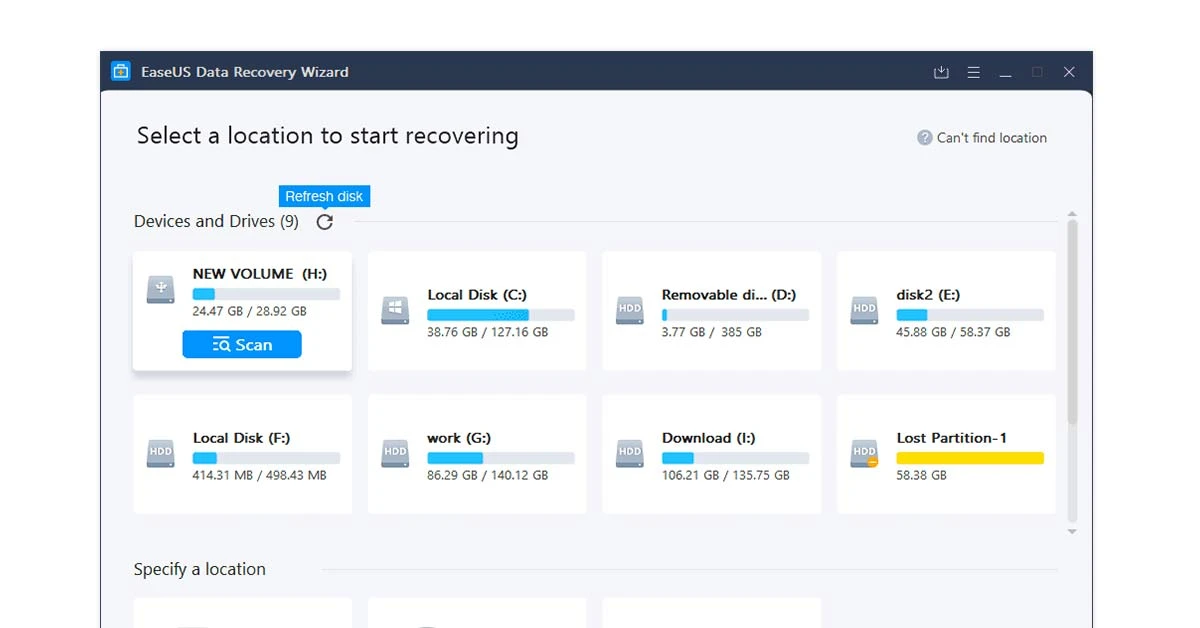Viewport: 1200px width, 628px height.
Task: Click the blue capacity bar on disk2 (E:)
Action: coord(911,314)
